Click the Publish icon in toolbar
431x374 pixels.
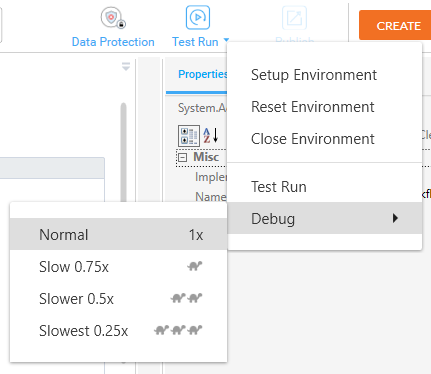[294, 18]
